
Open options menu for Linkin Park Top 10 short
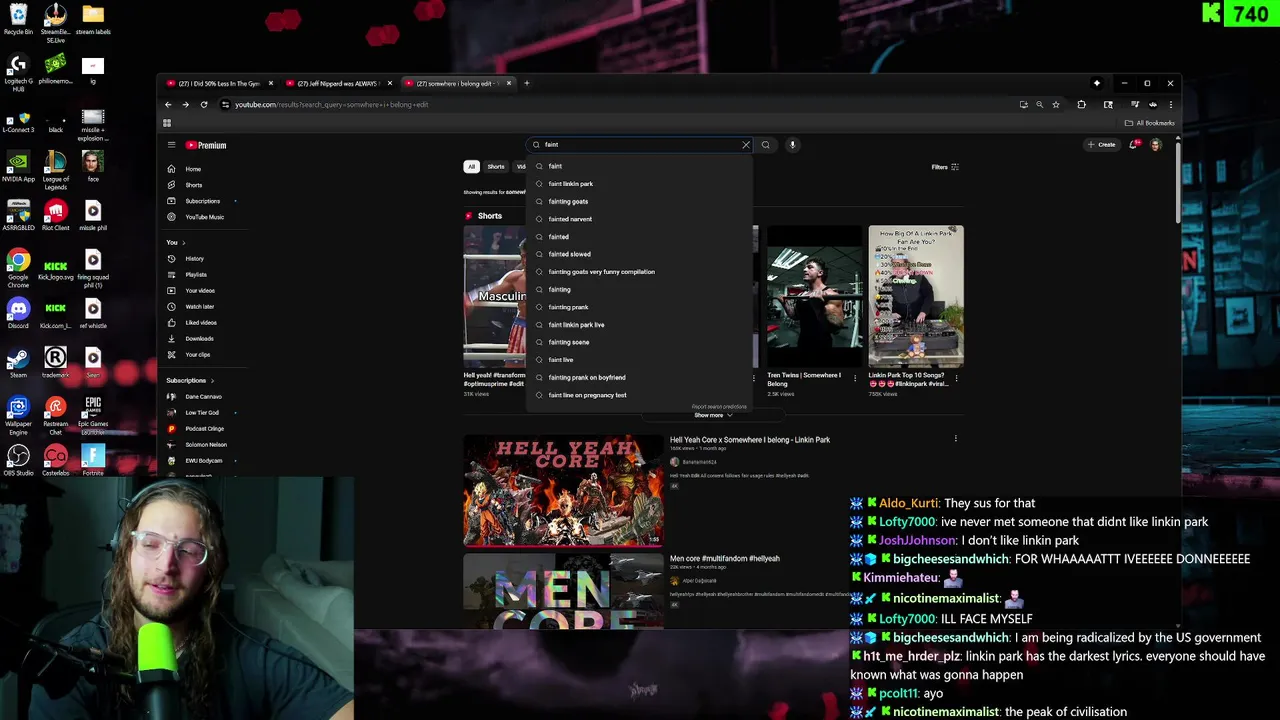pyautogui.click(x=956, y=379)
